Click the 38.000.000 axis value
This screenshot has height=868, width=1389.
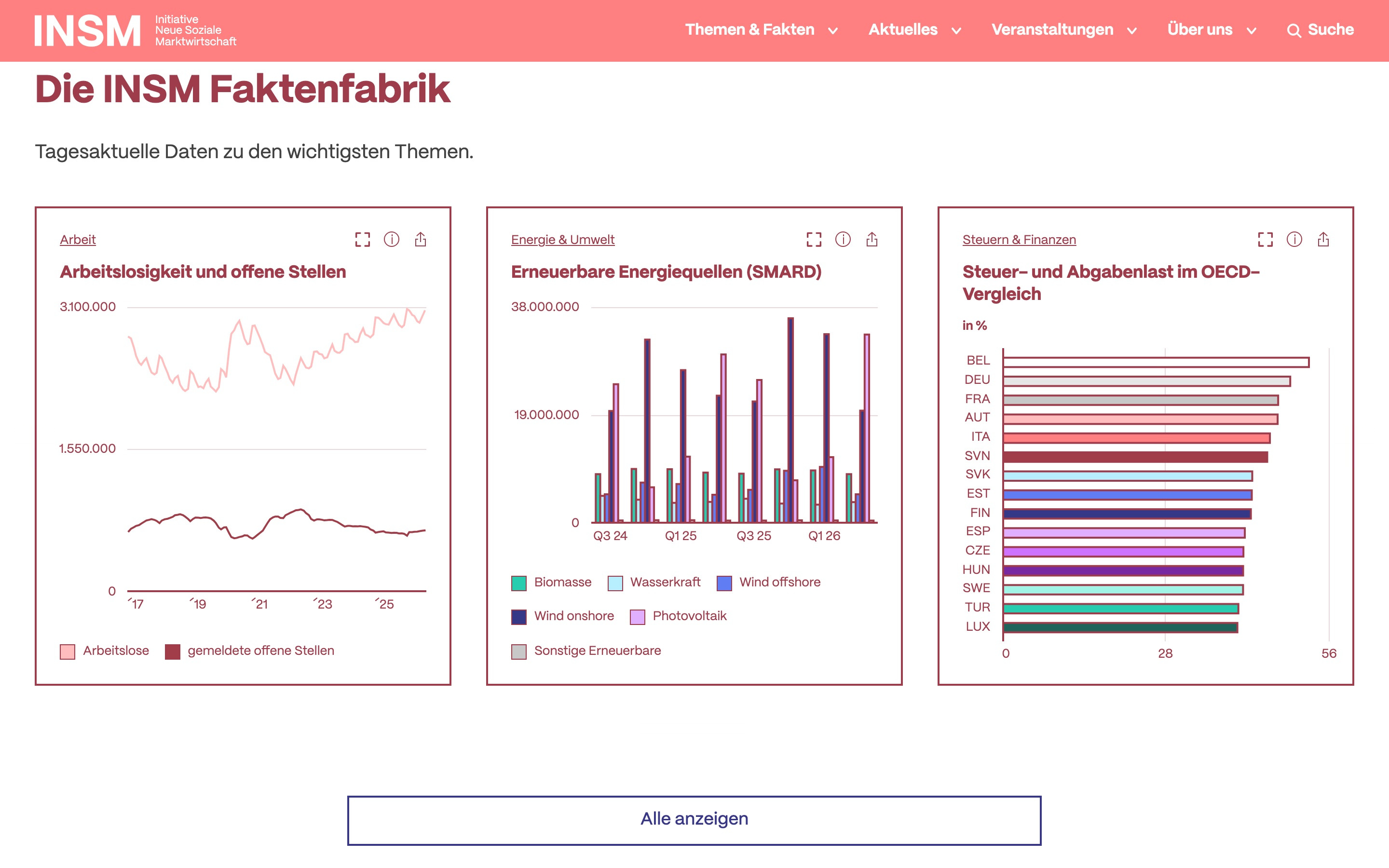[545, 307]
